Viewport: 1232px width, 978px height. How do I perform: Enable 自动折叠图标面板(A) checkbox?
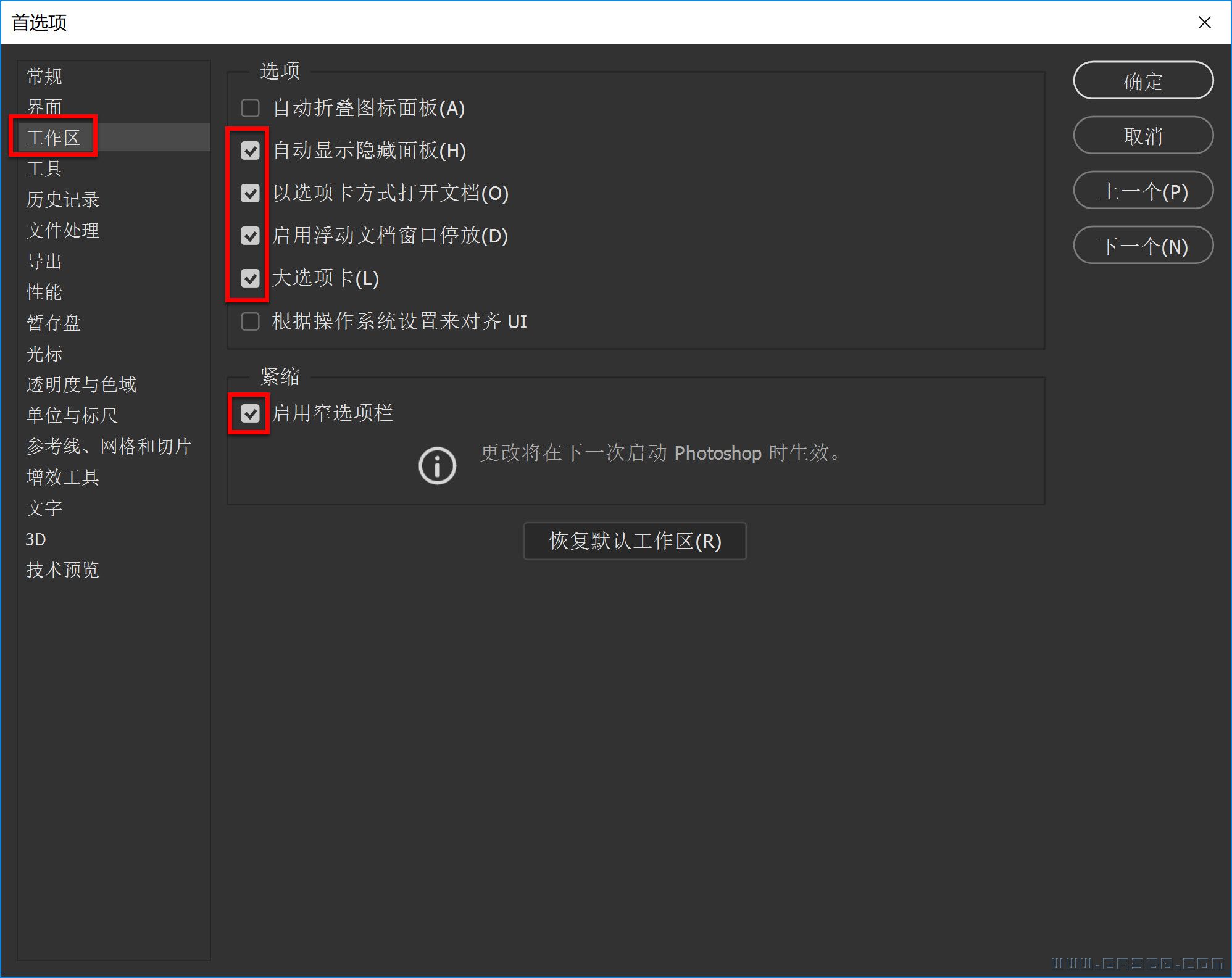coord(250,108)
